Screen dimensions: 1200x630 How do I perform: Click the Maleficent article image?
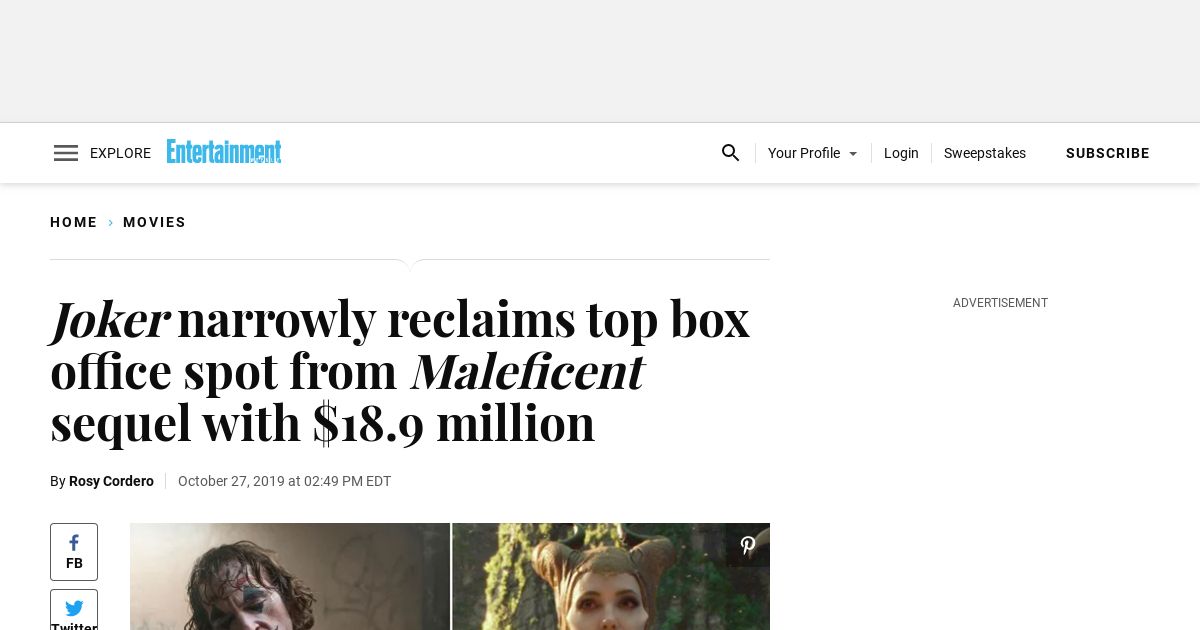pyautogui.click(x=611, y=576)
